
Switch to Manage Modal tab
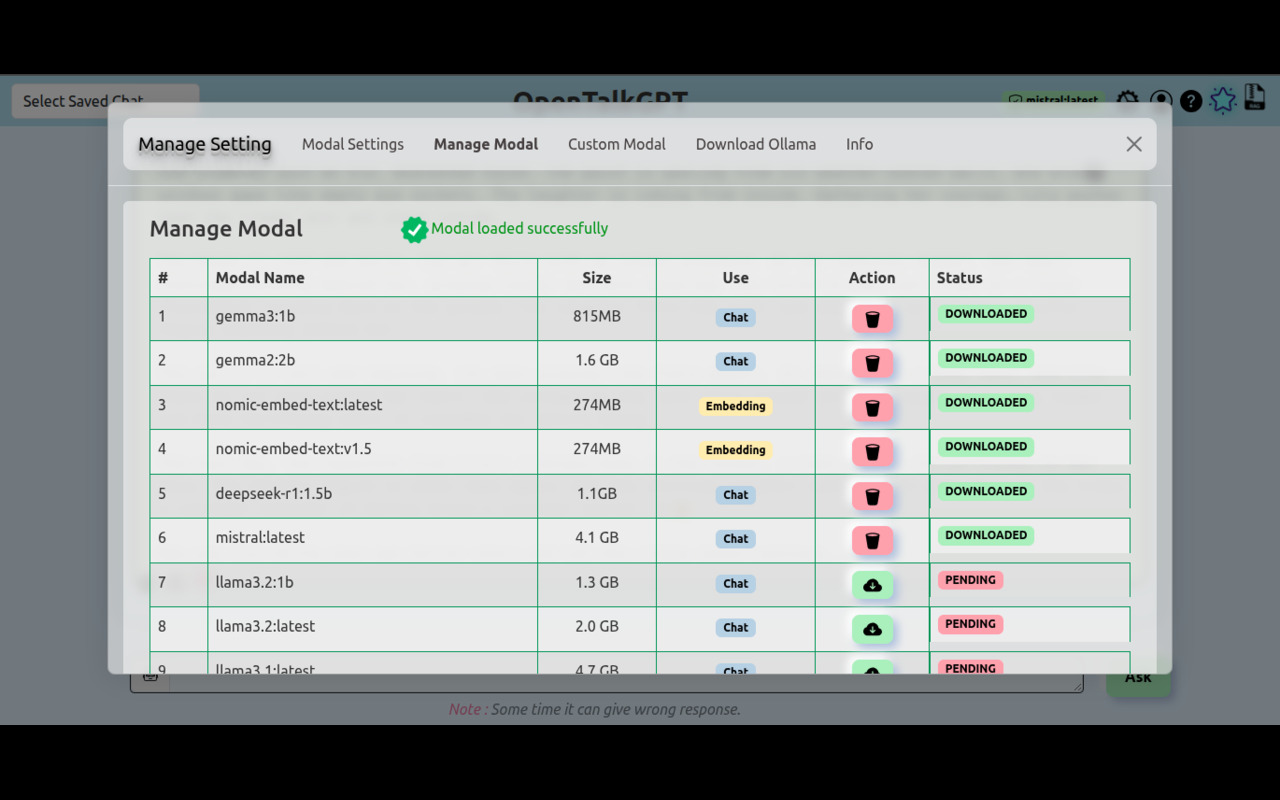click(486, 144)
